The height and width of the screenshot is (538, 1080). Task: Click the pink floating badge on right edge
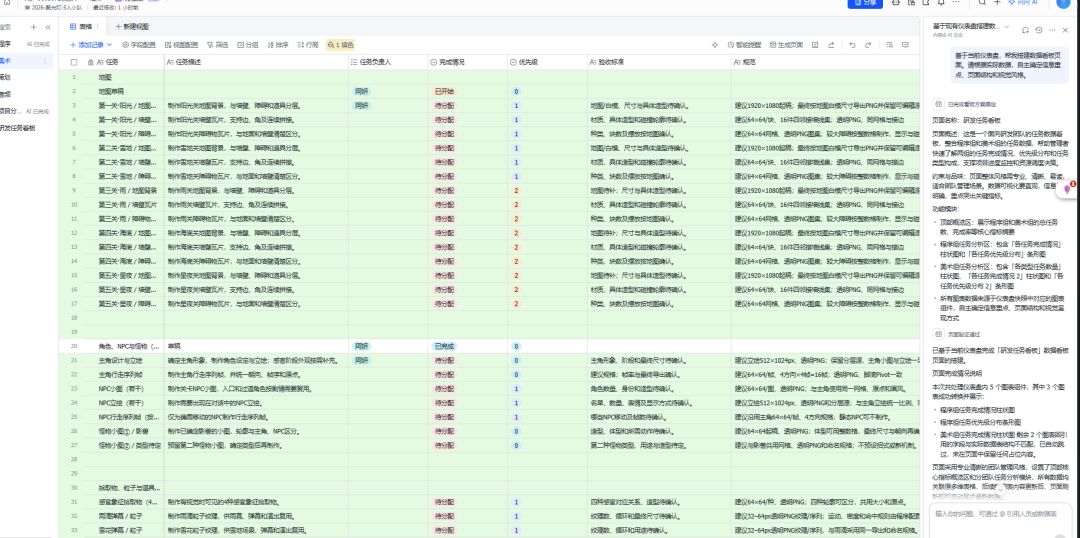[1068, 188]
